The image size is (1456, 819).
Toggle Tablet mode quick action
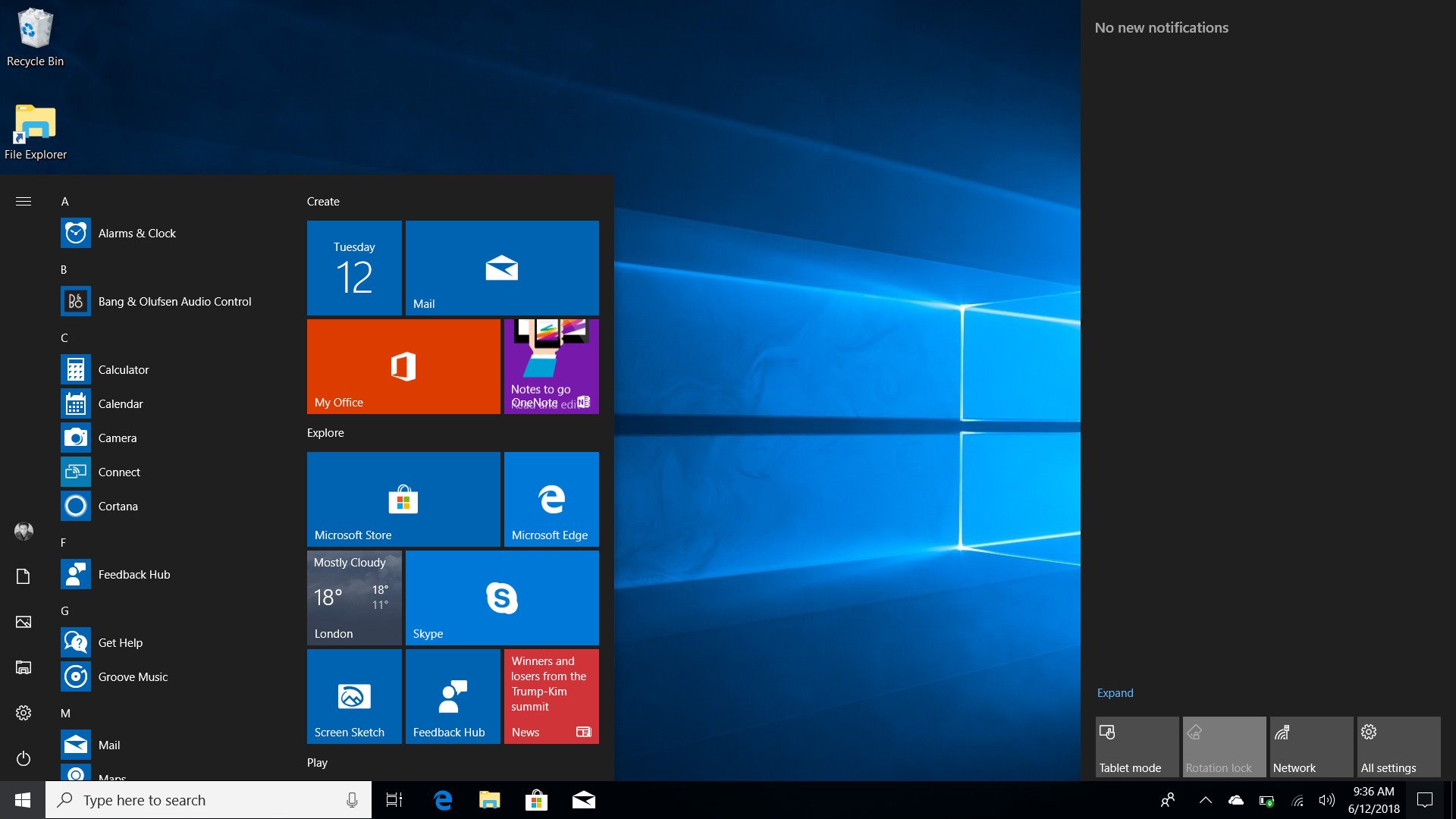[1137, 747]
